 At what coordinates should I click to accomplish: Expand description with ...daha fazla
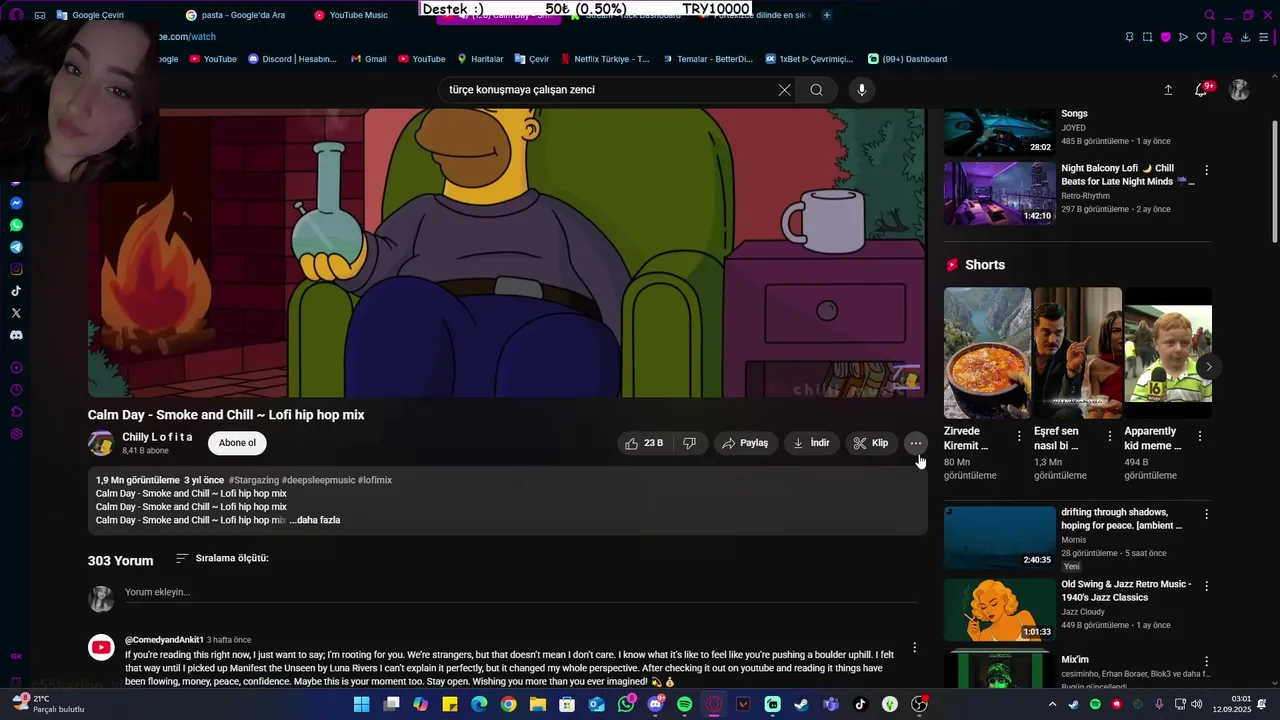pyautogui.click(x=315, y=520)
